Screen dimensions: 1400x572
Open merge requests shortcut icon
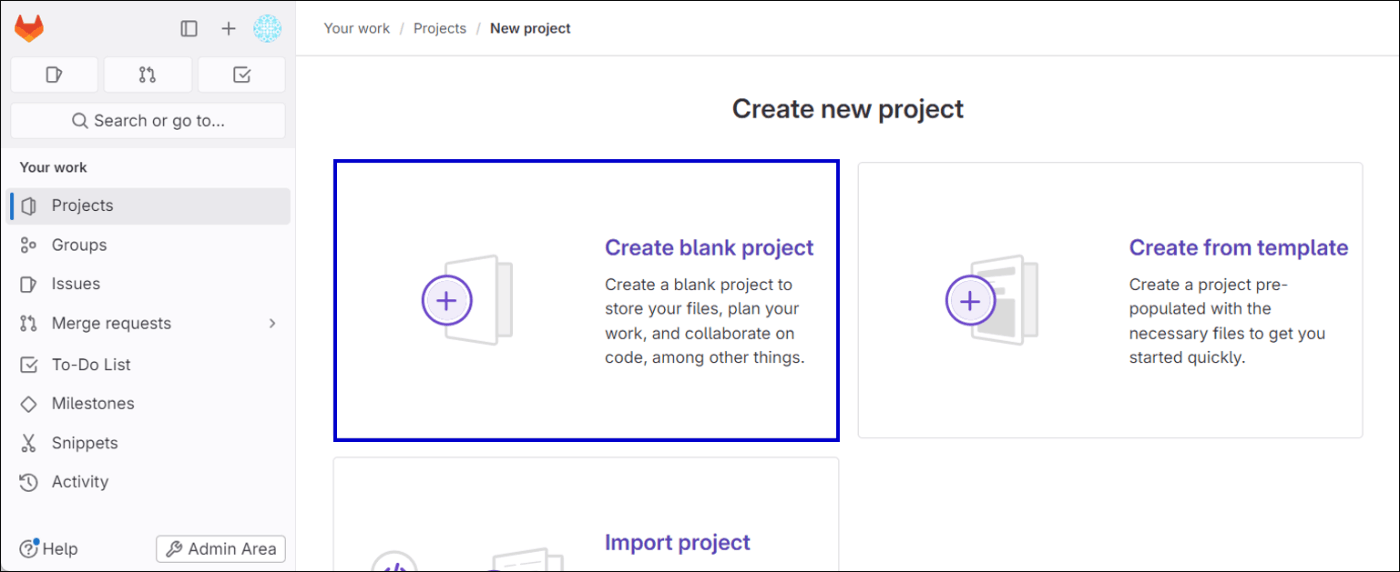click(148, 75)
